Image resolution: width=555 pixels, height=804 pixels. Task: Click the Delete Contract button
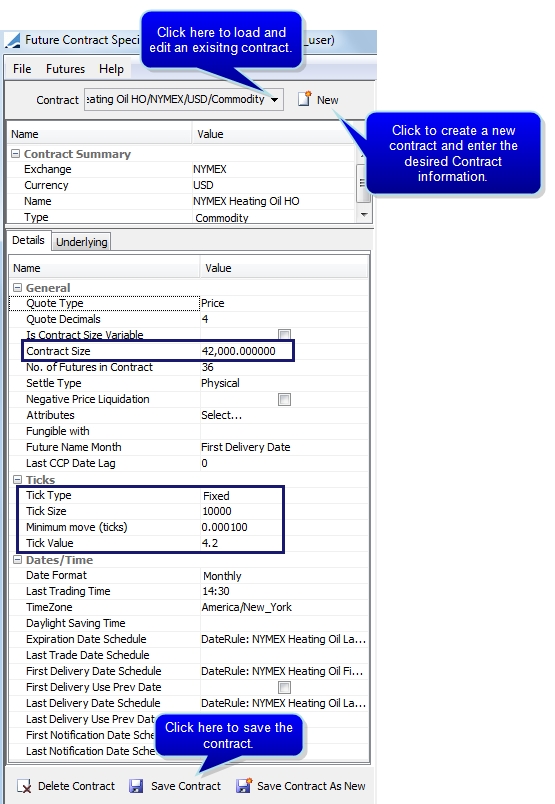tap(66, 786)
